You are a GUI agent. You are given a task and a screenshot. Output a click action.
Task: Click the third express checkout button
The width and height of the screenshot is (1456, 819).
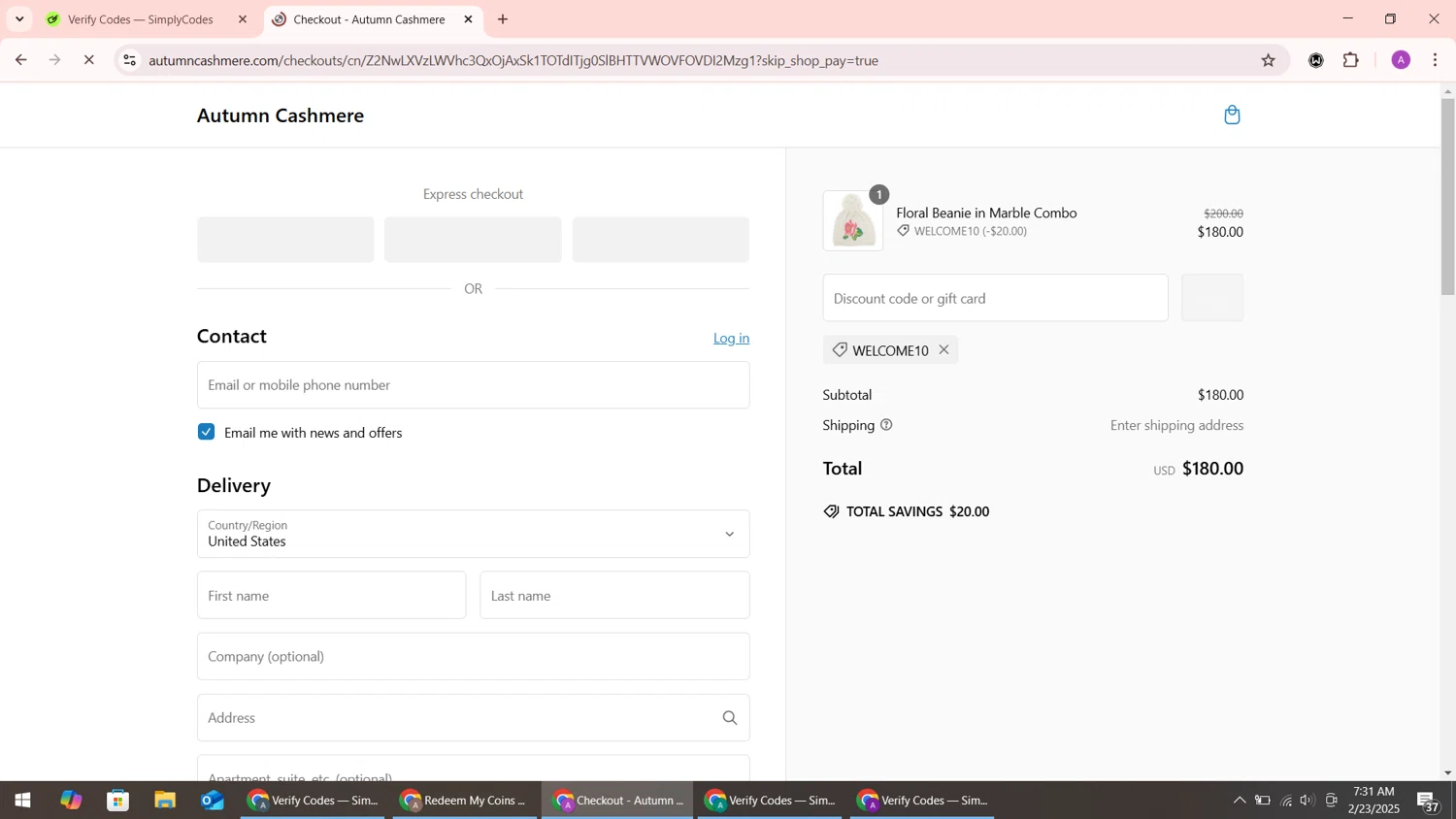click(660, 240)
